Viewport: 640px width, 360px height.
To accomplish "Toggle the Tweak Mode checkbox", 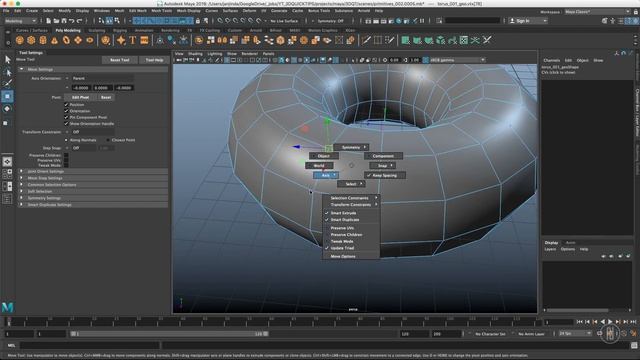I will pos(66,165).
